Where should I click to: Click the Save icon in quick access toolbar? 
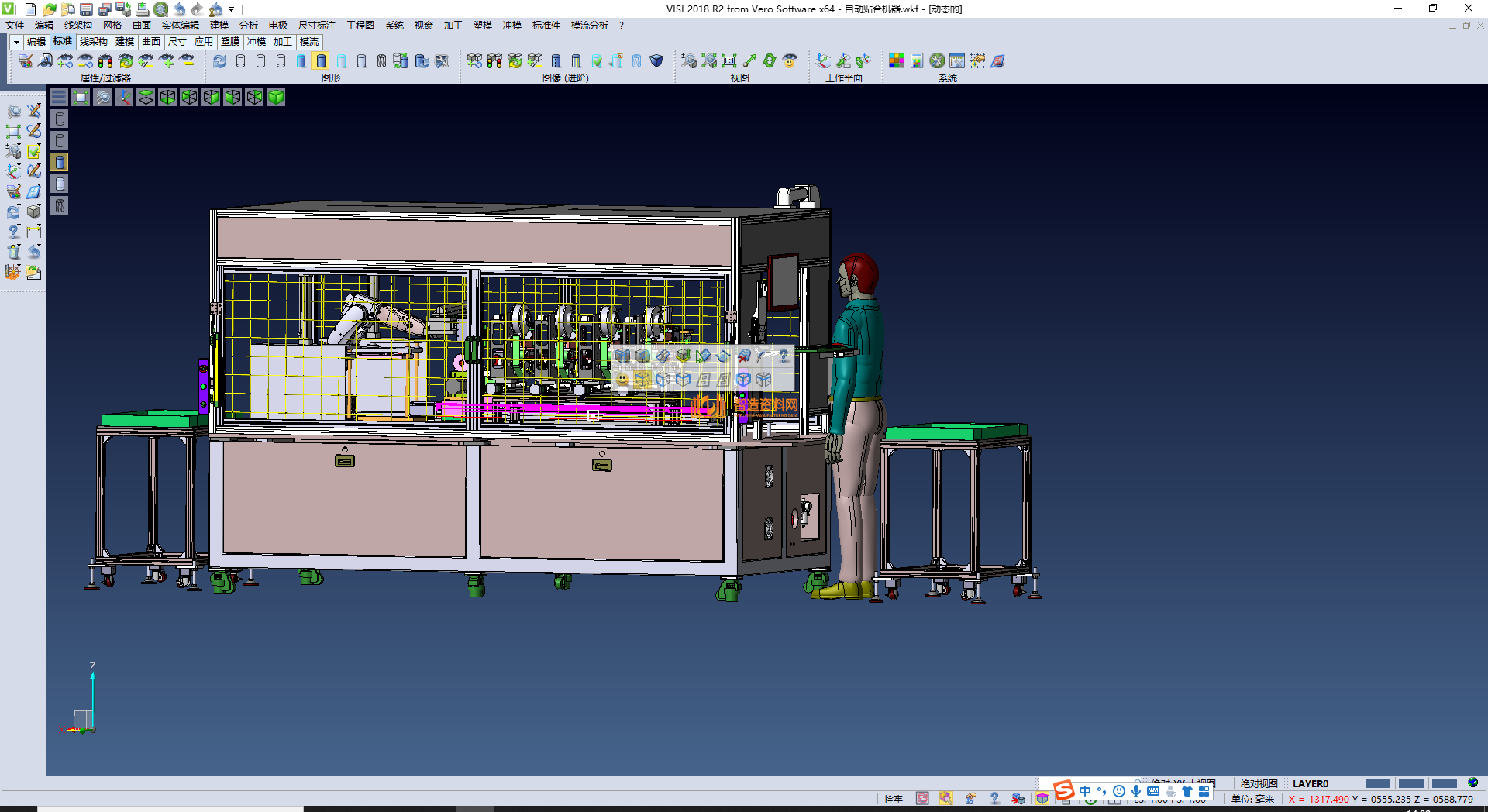pyautogui.click(x=86, y=9)
